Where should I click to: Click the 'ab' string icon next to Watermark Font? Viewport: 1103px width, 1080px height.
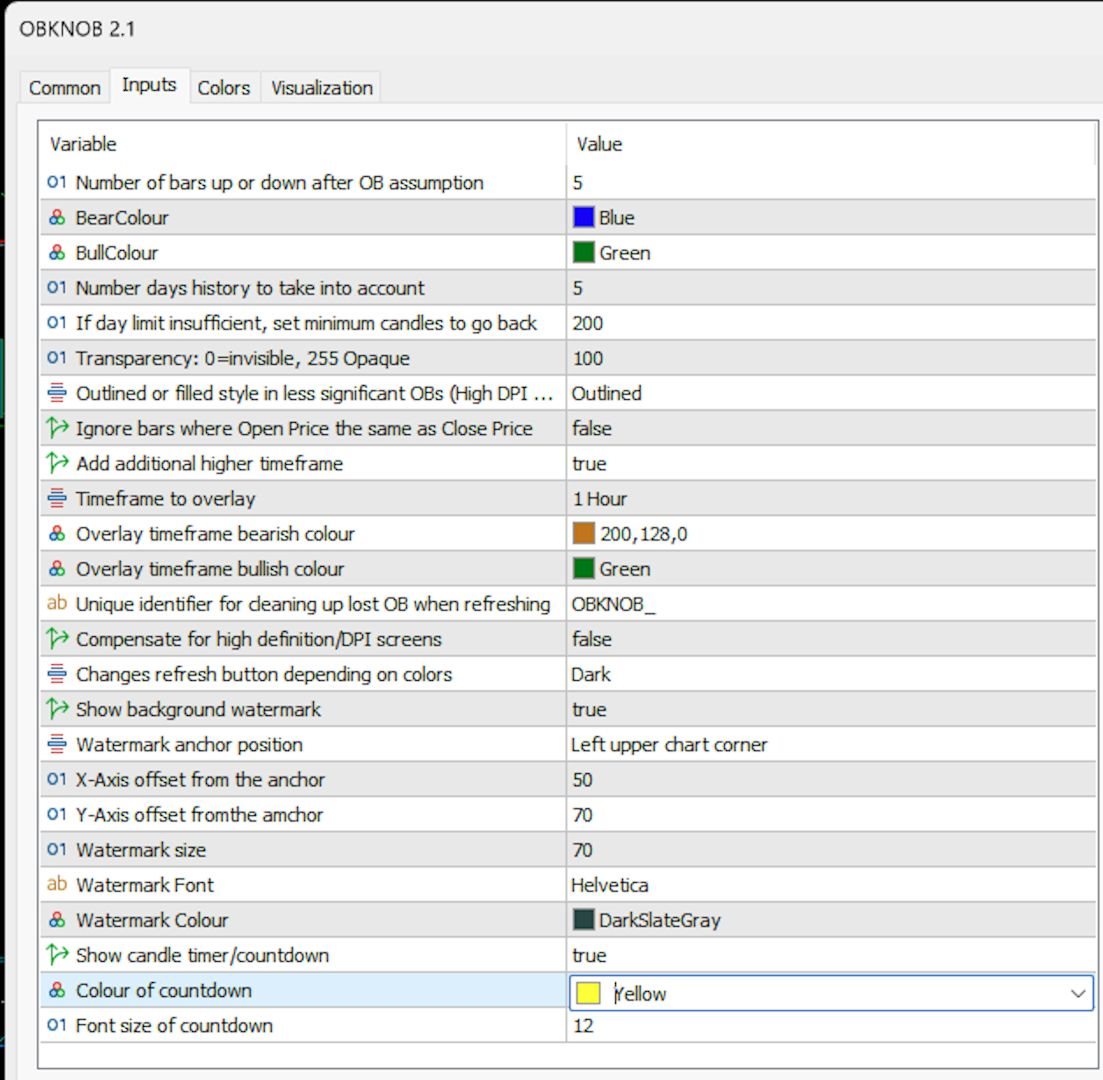(57, 885)
